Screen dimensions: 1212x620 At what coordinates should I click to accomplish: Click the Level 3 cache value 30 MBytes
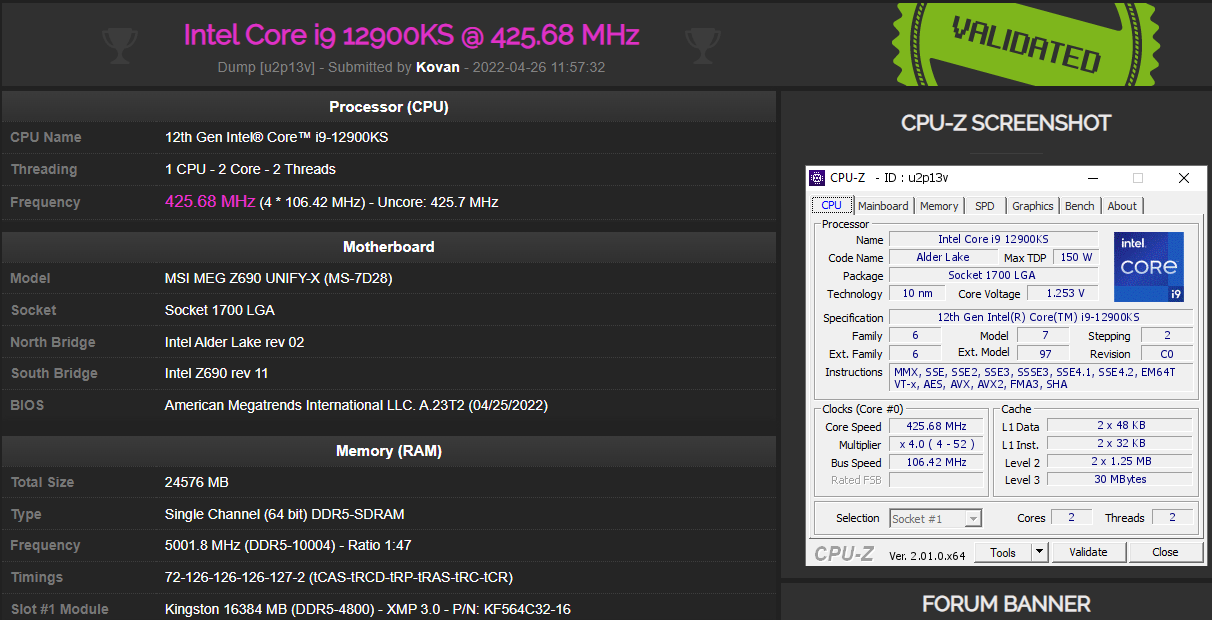[1119, 480]
